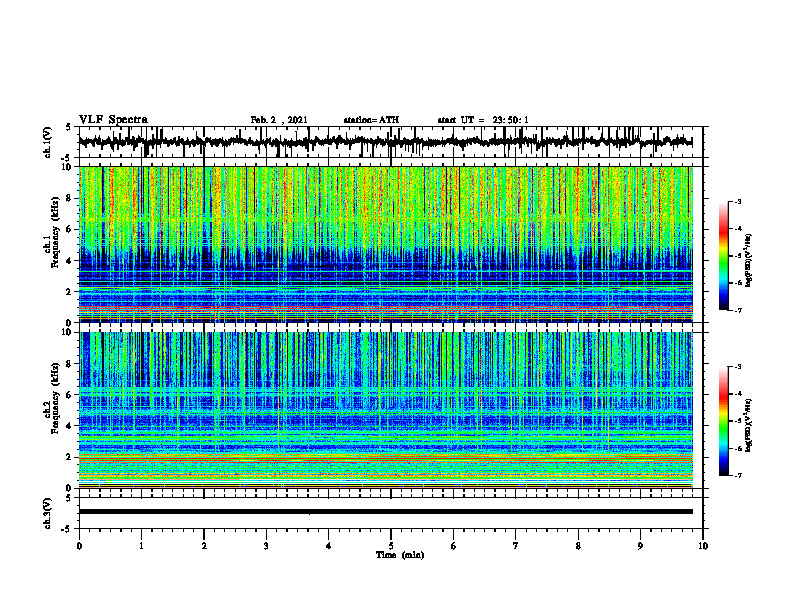Click time axis tick label "2"
The width and height of the screenshot is (792, 612).
coord(204,546)
